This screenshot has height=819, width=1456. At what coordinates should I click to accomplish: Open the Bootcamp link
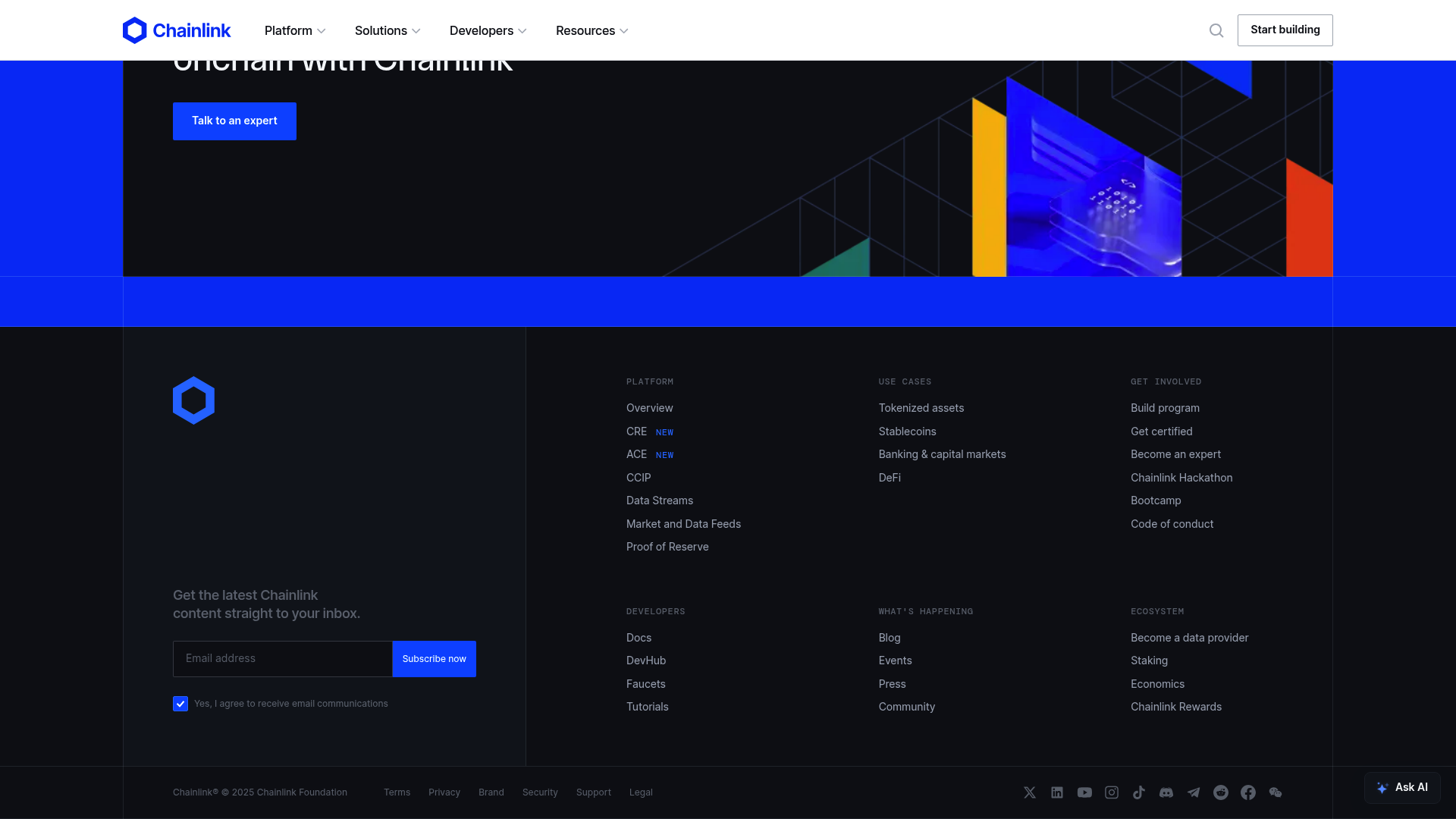(x=1156, y=500)
